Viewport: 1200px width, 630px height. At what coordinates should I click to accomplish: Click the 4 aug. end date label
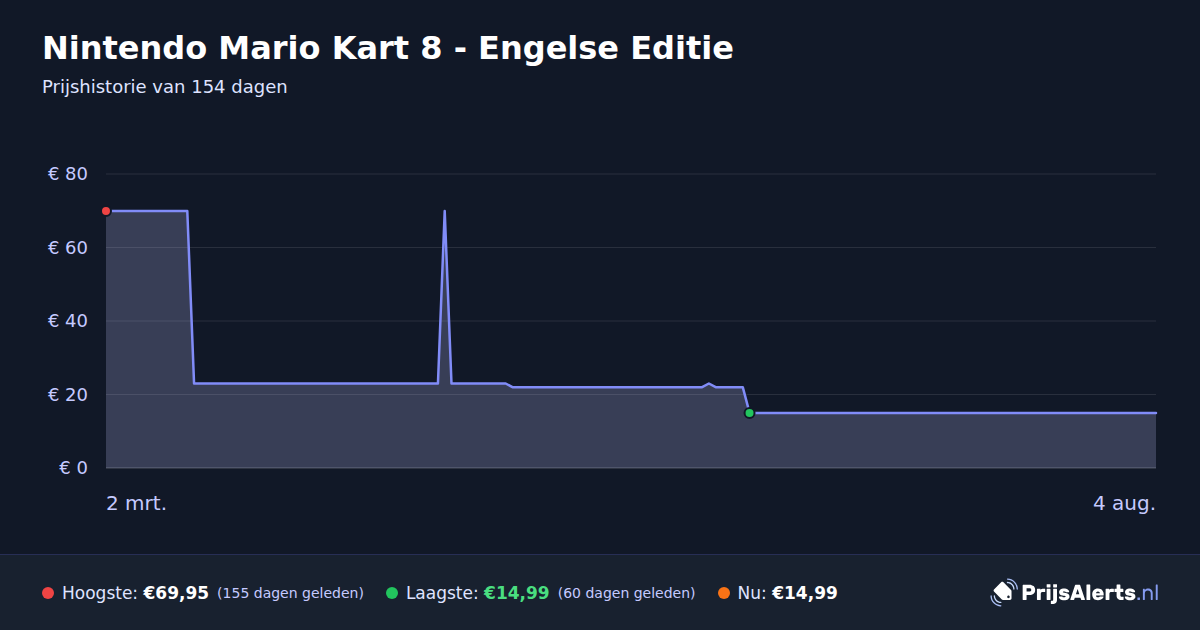coord(1124,504)
